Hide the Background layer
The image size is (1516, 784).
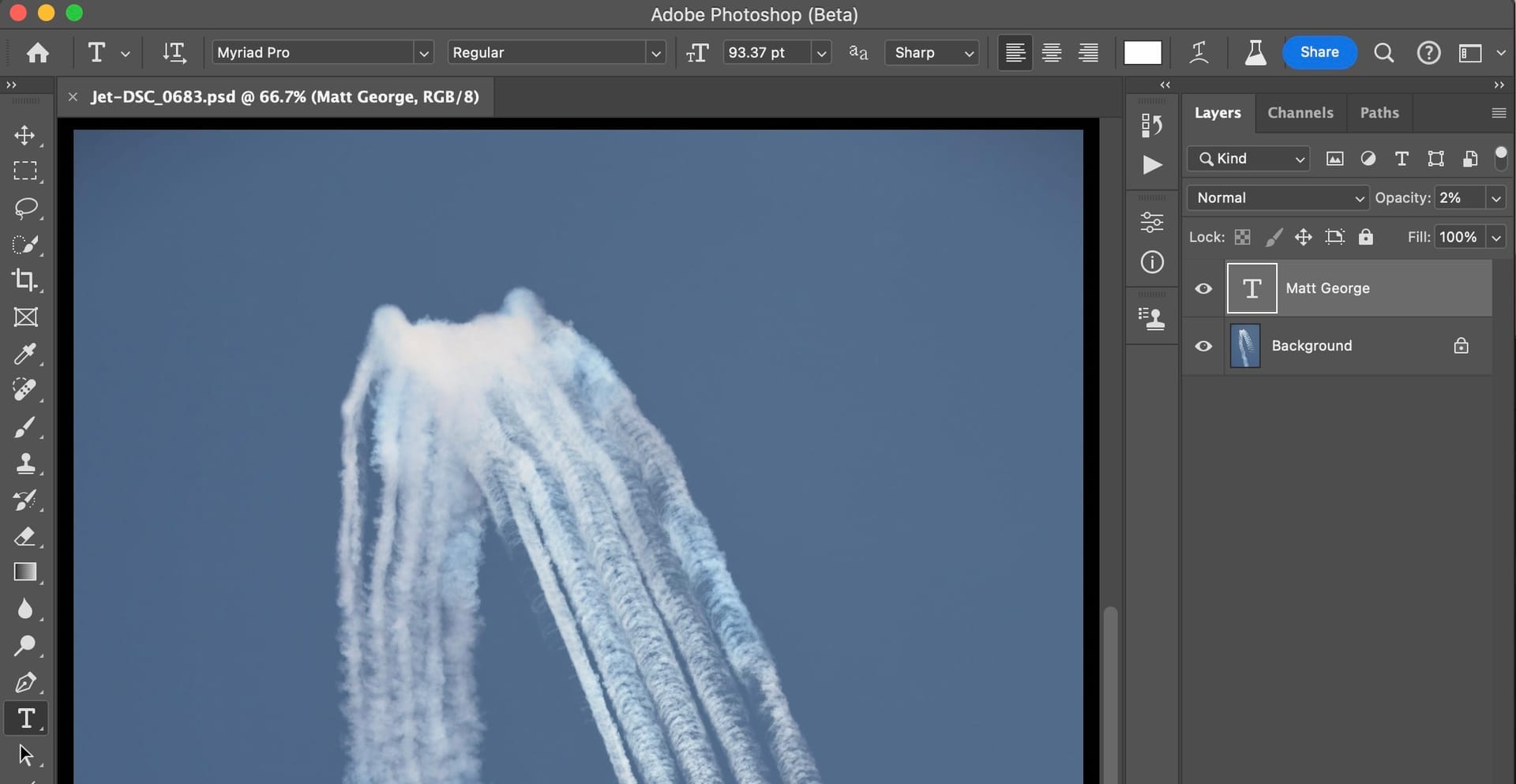click(x=1203, y=347)
